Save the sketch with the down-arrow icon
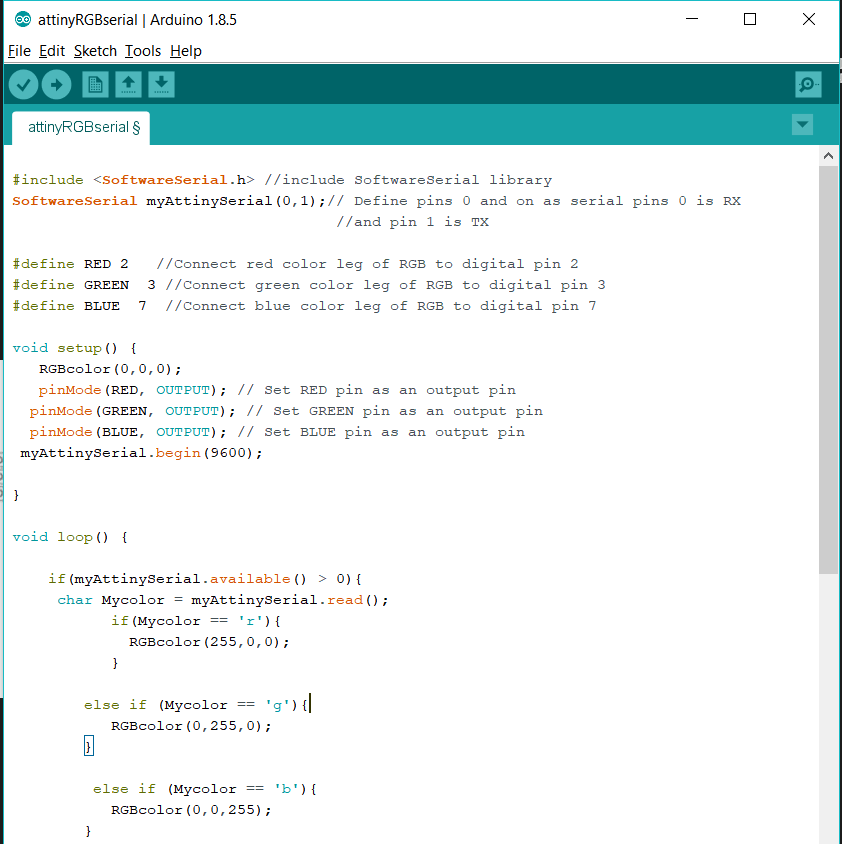The height and width of the screenshot is (844, 842). [x=161, y=85]
